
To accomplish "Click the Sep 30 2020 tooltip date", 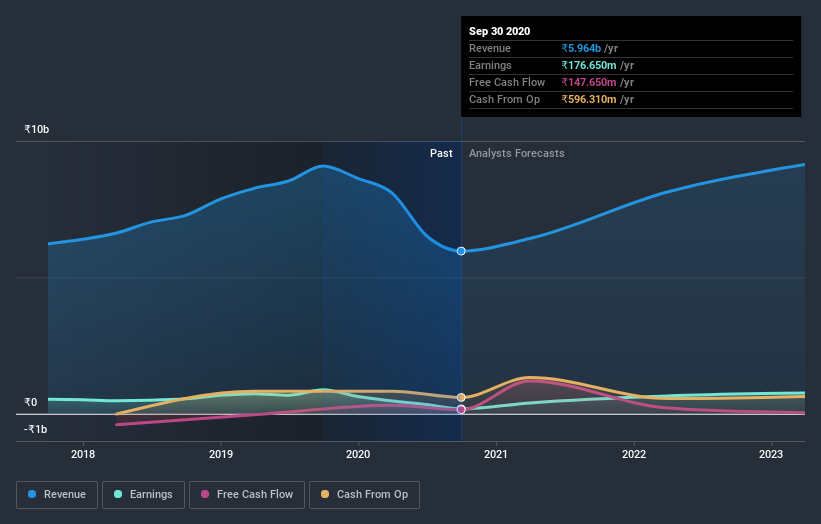I will tap(500, 31).
